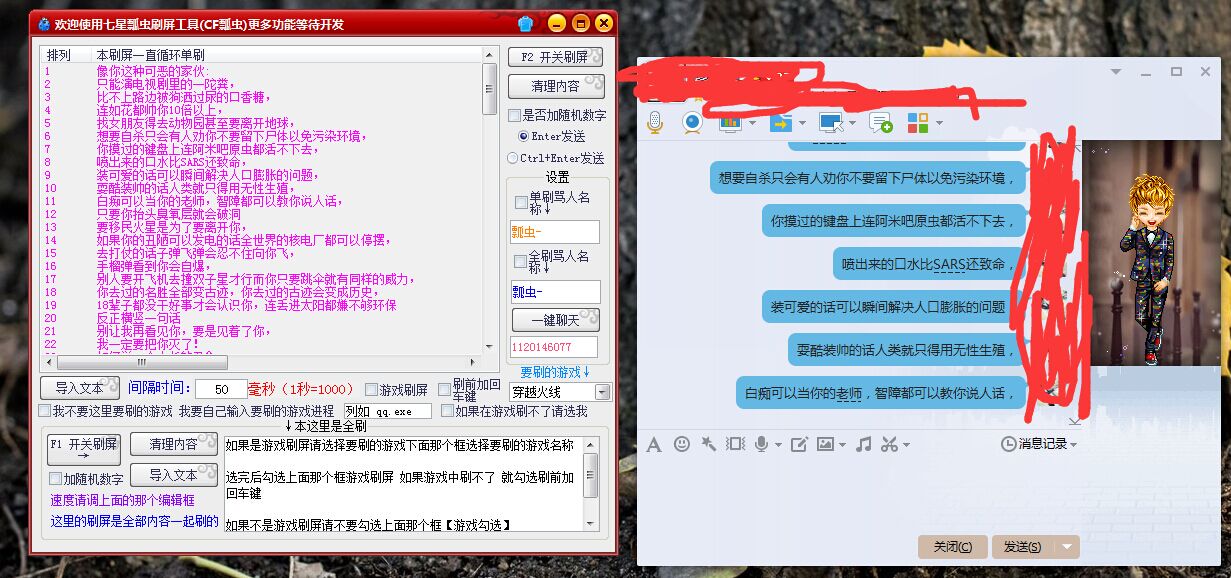Screen dimensions: 1231x578
Task: Select the Ctrl+Enter发送 radio button
Action: (x=513, y=158)
